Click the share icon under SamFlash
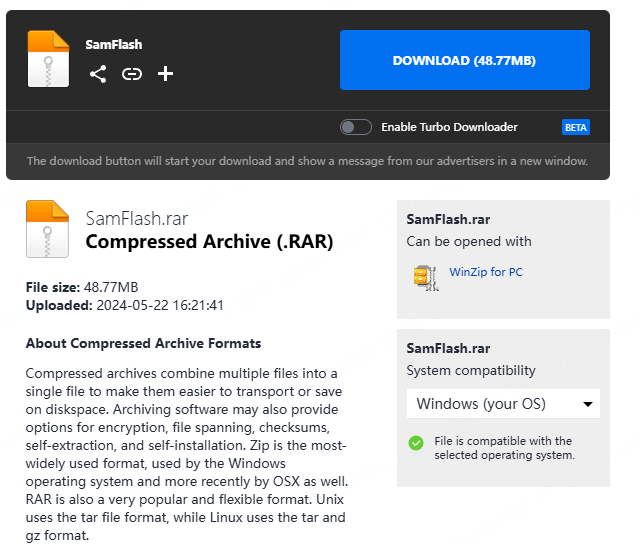641x546 pixels. pyautogui.click(x=97, y=73)
